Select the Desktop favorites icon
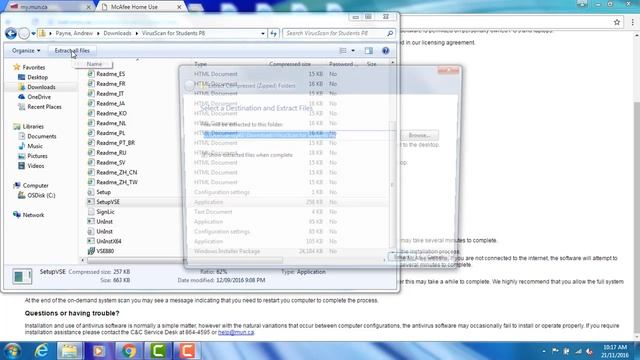This screenshot has height=360, width=640. (22, 77)
